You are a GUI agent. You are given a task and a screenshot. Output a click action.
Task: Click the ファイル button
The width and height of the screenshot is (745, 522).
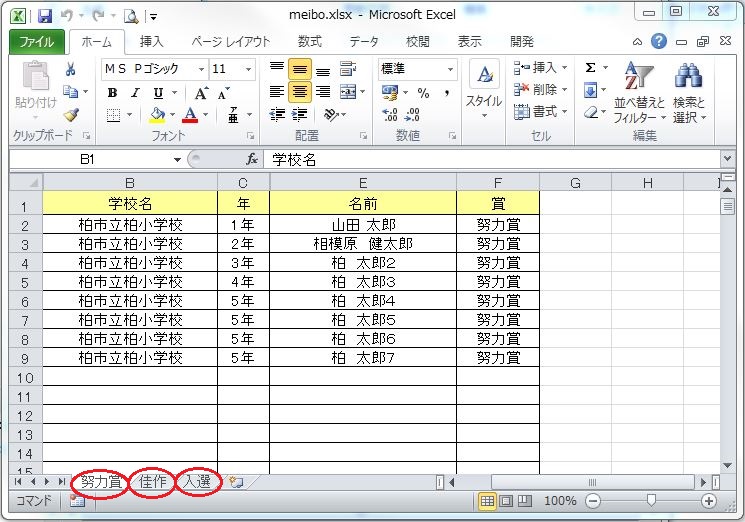[x=37, y=42]
